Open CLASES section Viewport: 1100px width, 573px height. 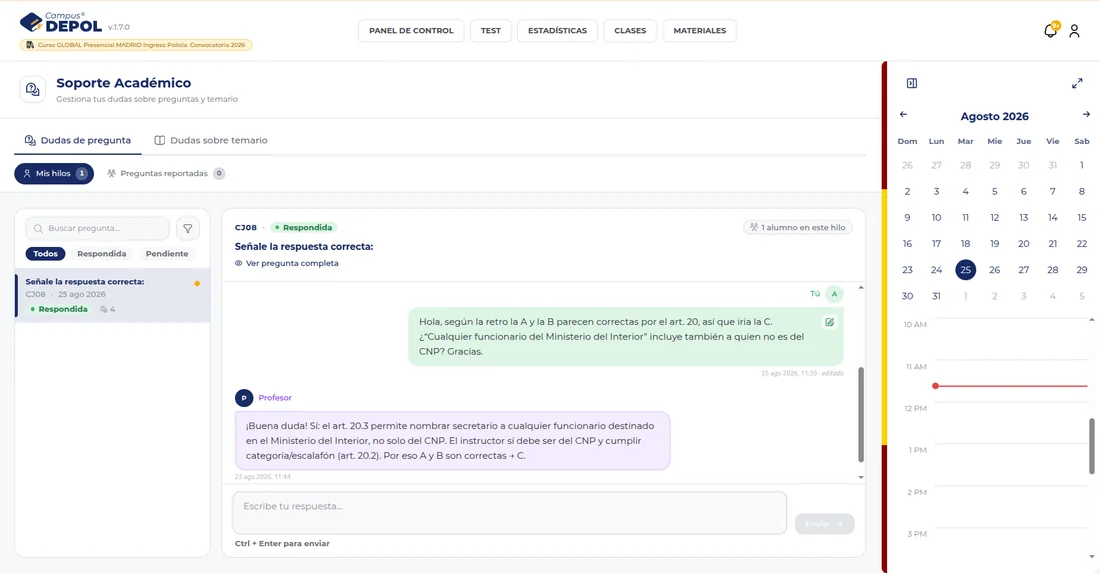click(630, 30)
